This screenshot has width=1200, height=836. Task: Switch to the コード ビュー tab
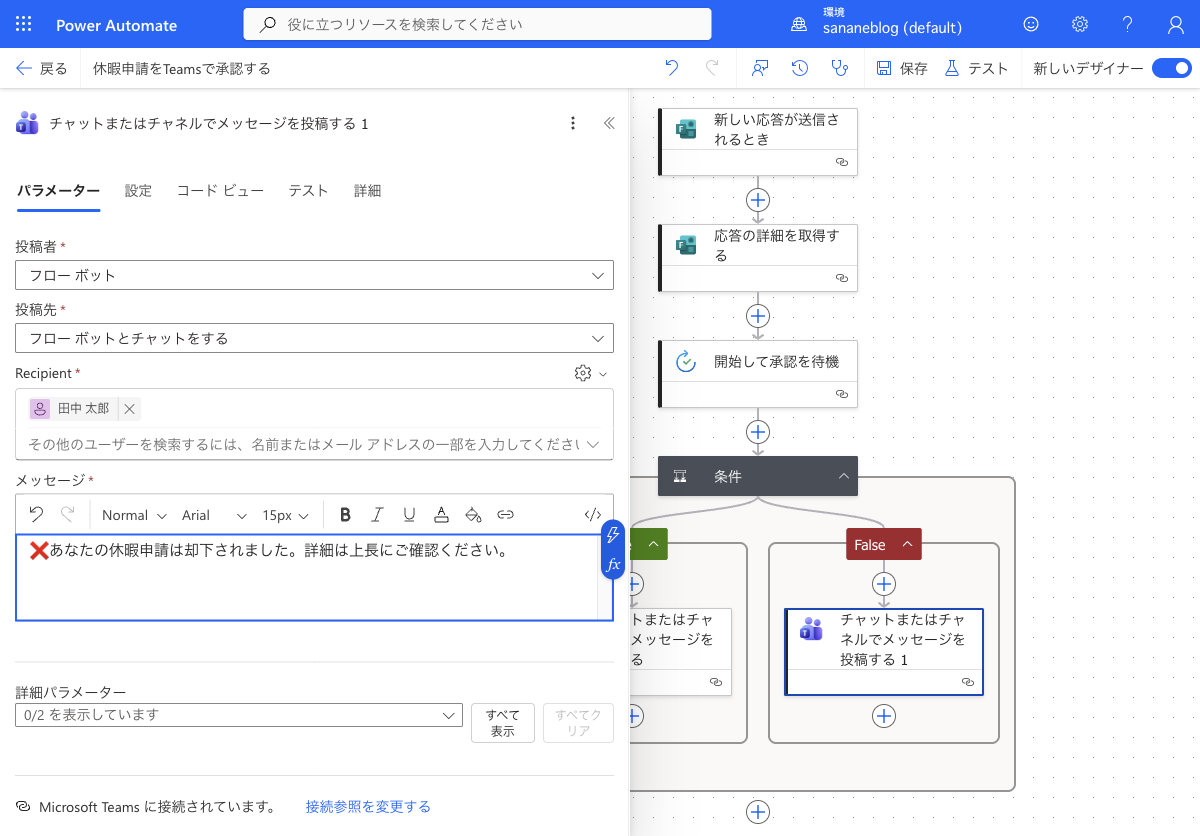click(x=220, y=191)
